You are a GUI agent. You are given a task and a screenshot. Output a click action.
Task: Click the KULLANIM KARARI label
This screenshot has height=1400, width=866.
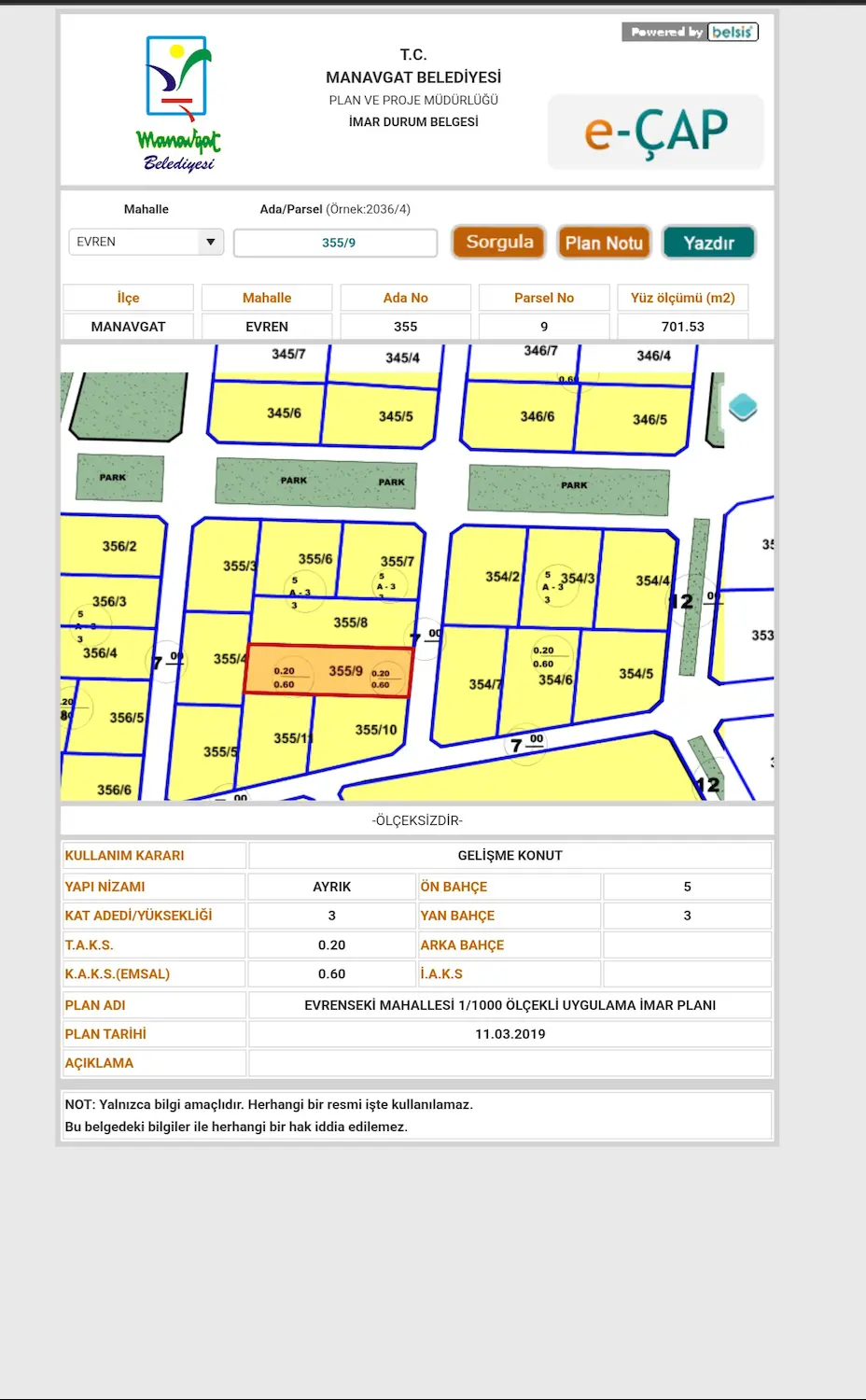click(x=125, y=855)
